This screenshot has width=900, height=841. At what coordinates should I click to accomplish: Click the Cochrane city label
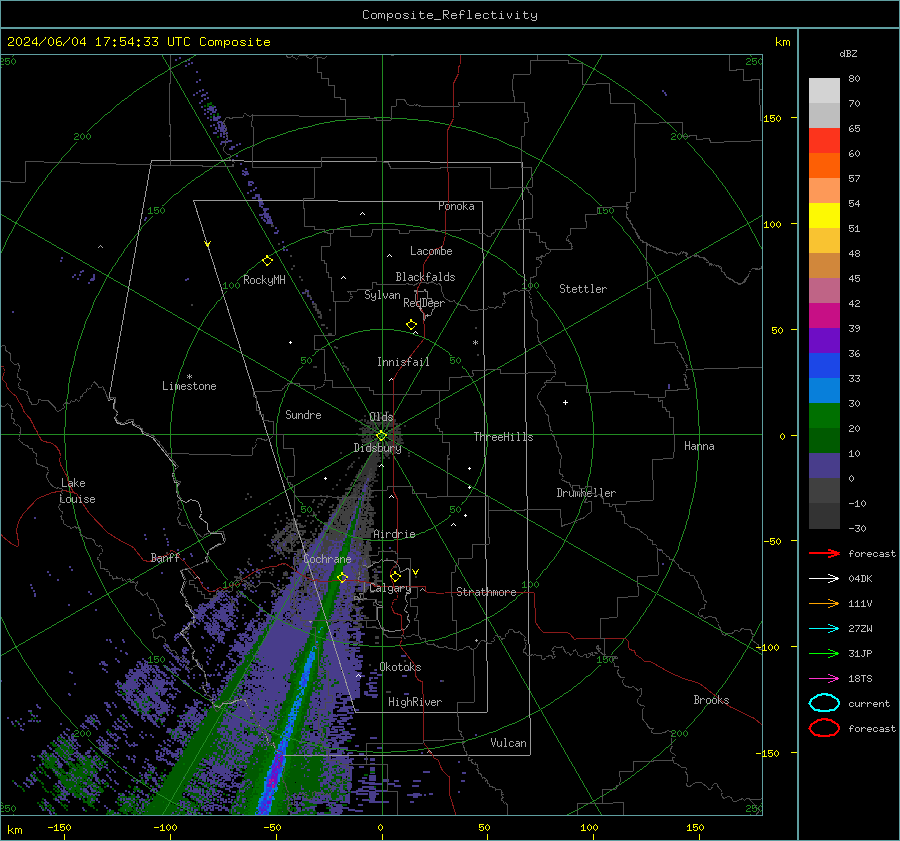[327, 559]
